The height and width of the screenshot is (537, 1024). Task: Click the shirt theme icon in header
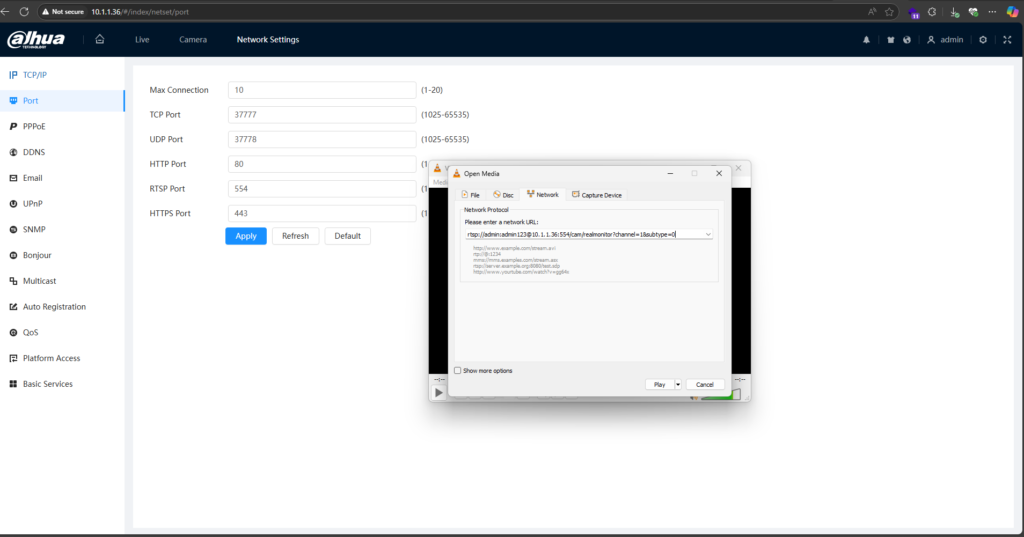[890, 40]
